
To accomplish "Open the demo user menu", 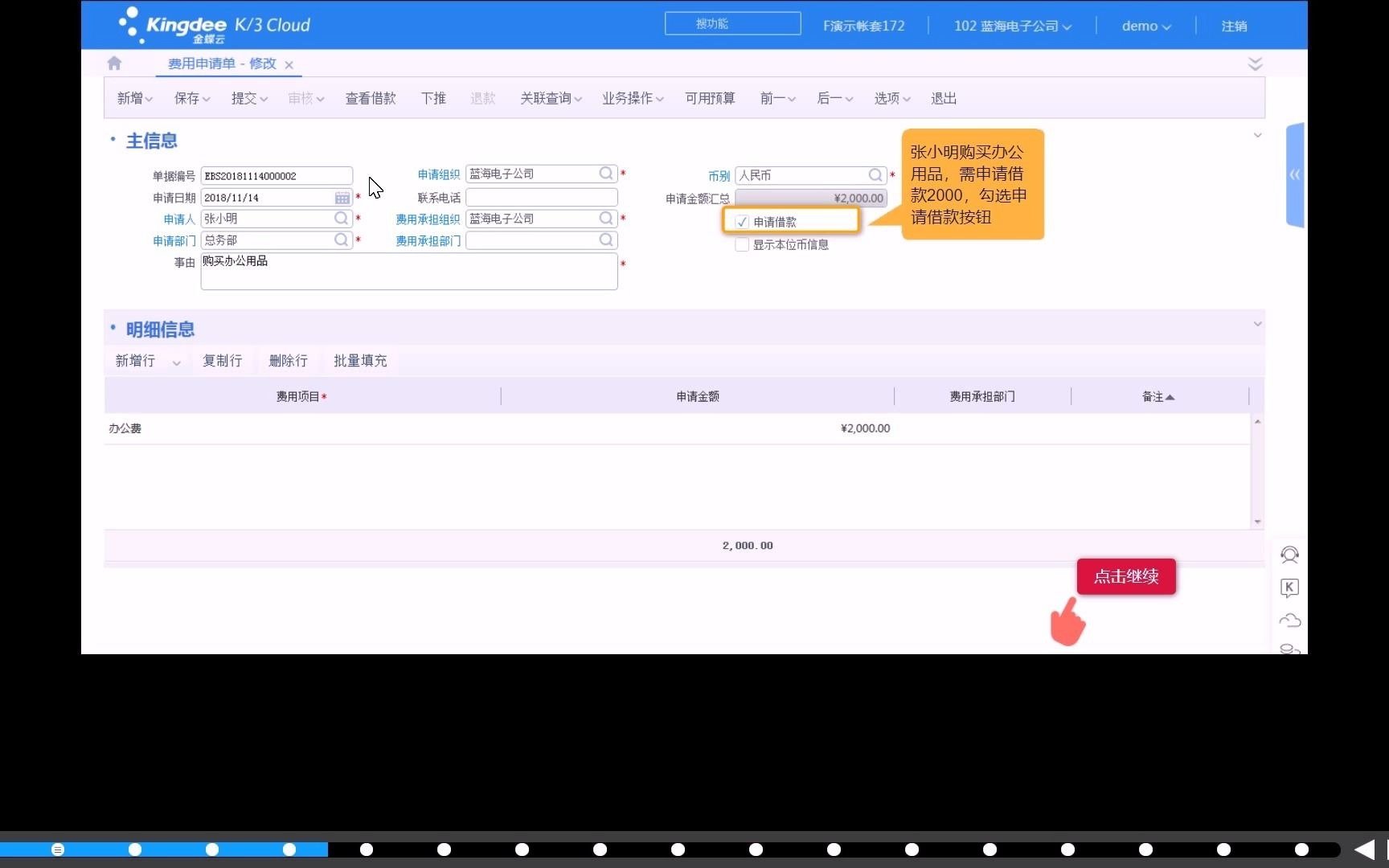I will click(x=1146, y=26).
